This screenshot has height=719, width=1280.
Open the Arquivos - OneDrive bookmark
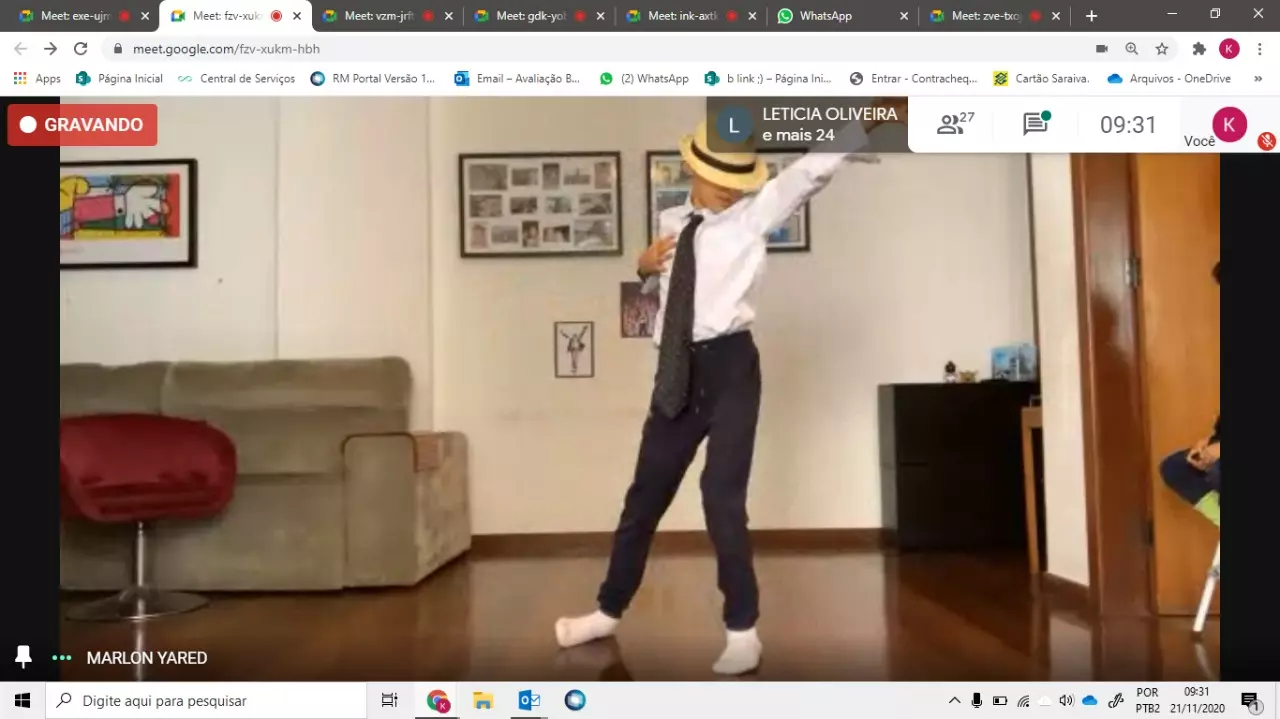(x=1169, y=78)
